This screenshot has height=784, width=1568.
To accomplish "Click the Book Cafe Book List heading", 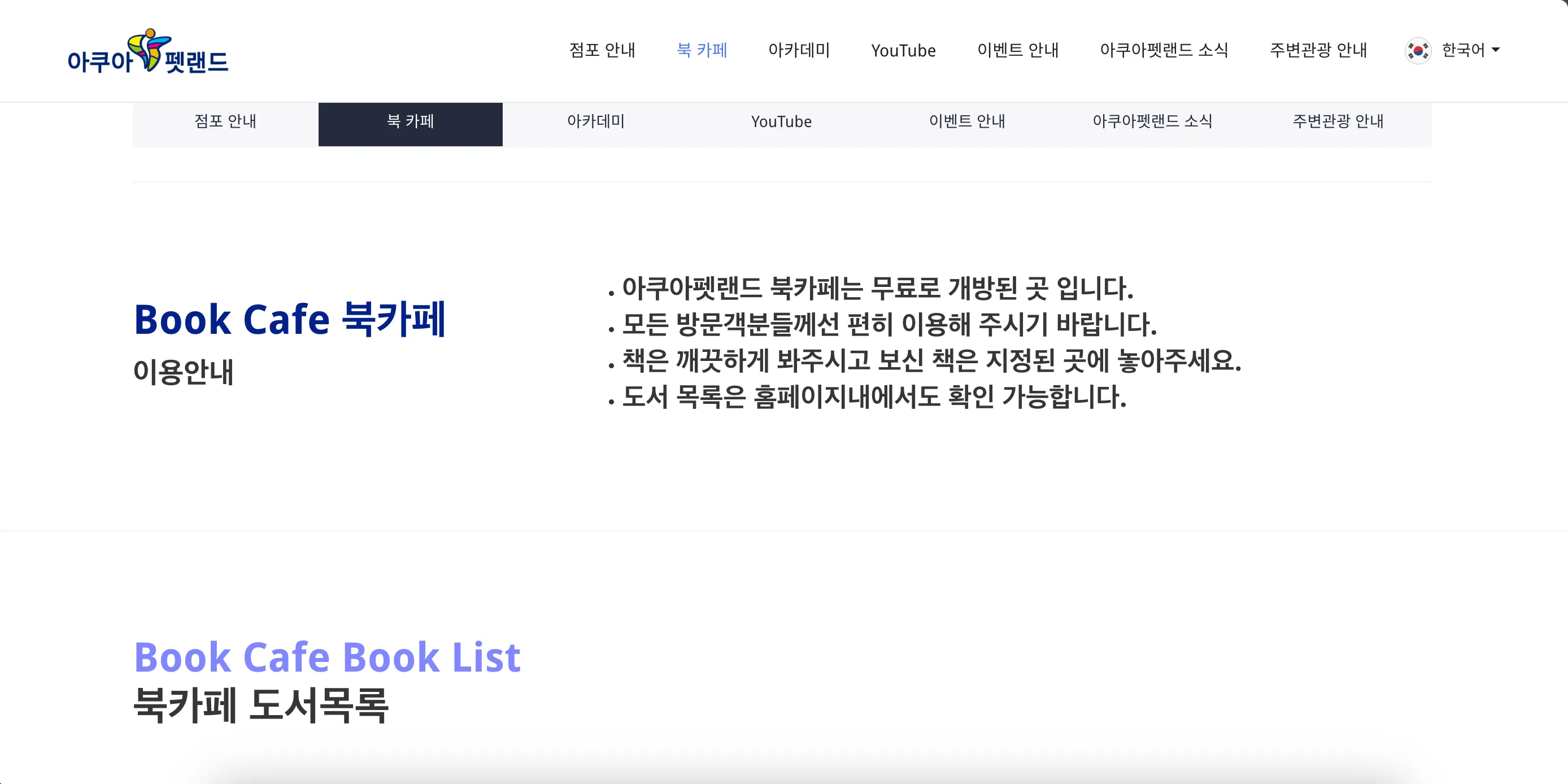I will coord(327,657).
